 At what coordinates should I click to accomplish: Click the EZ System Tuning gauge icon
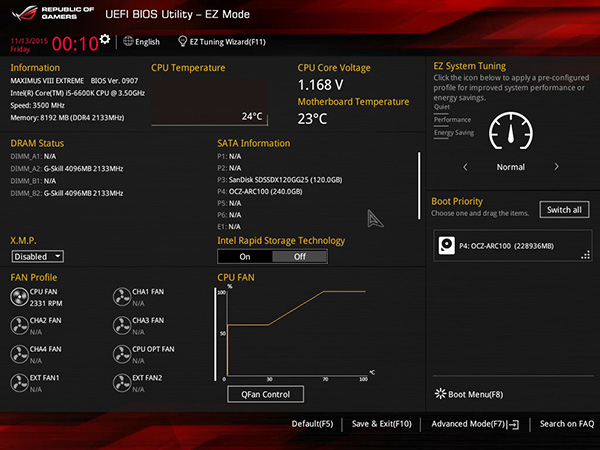511,131
